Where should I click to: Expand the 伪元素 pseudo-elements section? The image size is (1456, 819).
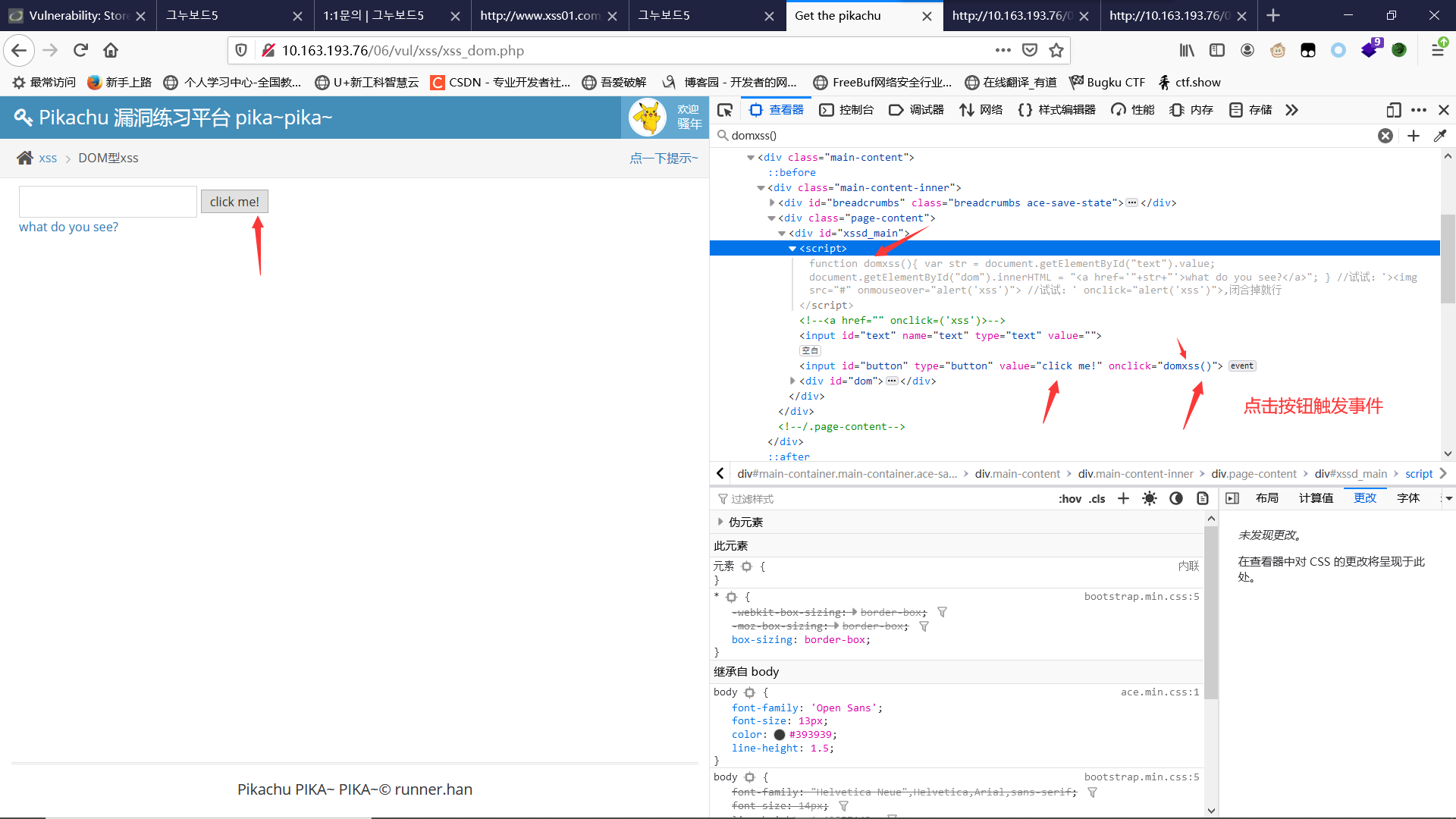pos(720,522)
